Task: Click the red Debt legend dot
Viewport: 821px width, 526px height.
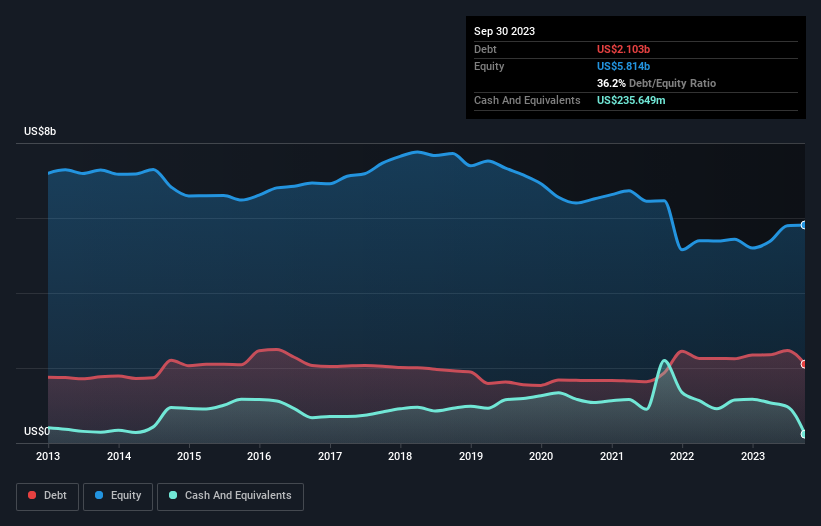Action: click(x=32, y=495)
